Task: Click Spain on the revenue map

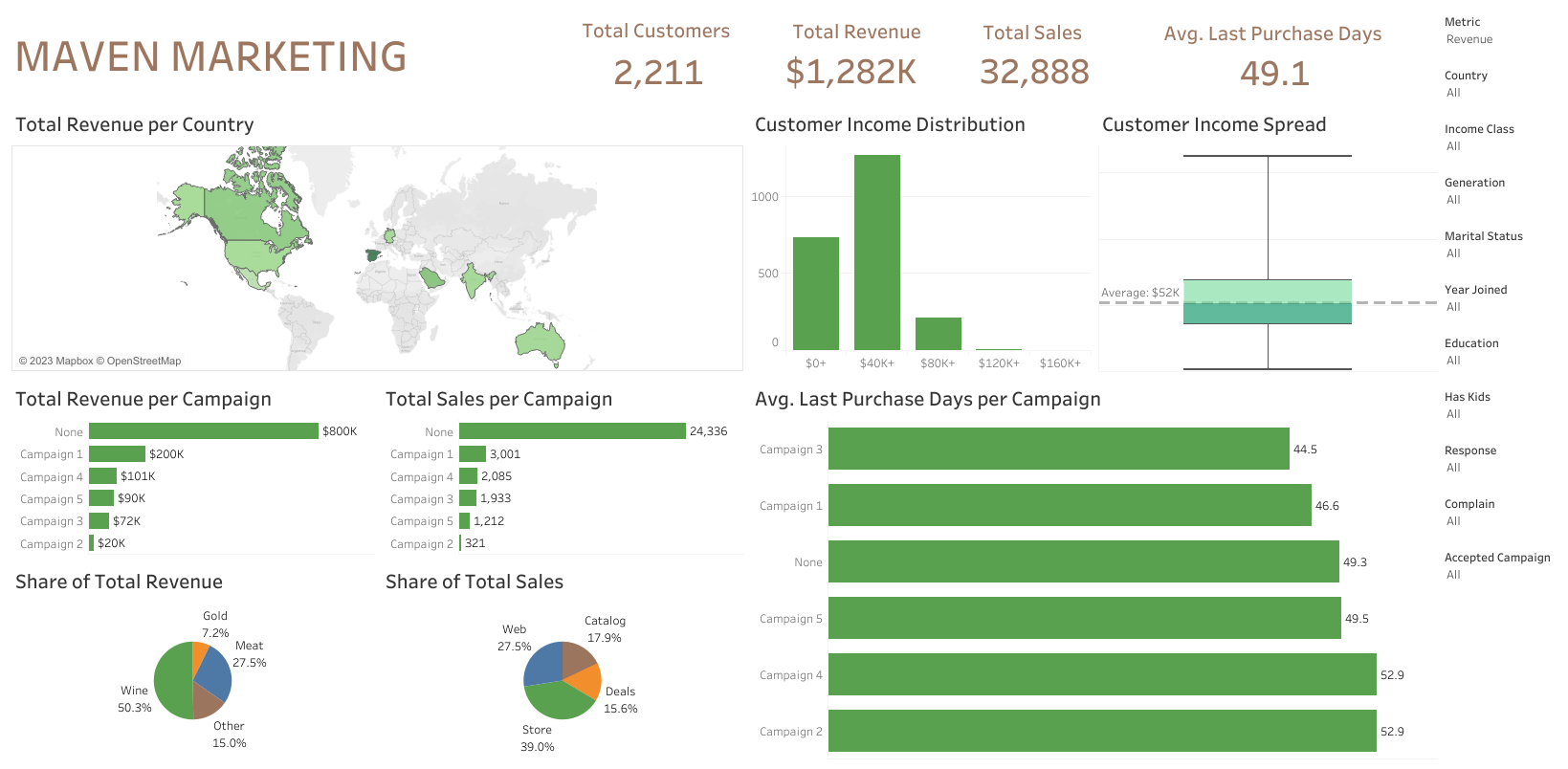Action: tap(373, 255)
